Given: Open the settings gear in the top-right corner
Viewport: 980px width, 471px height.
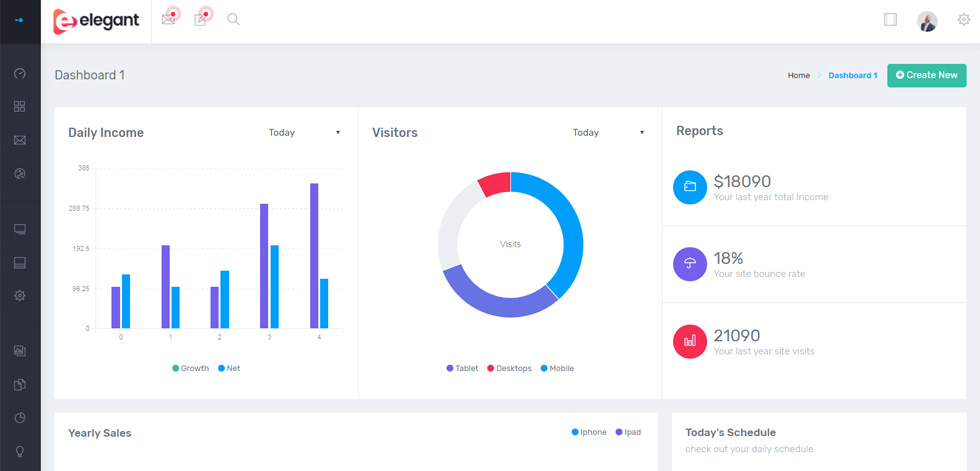Looking at the screenshot, I should click(x=964, y=20).
